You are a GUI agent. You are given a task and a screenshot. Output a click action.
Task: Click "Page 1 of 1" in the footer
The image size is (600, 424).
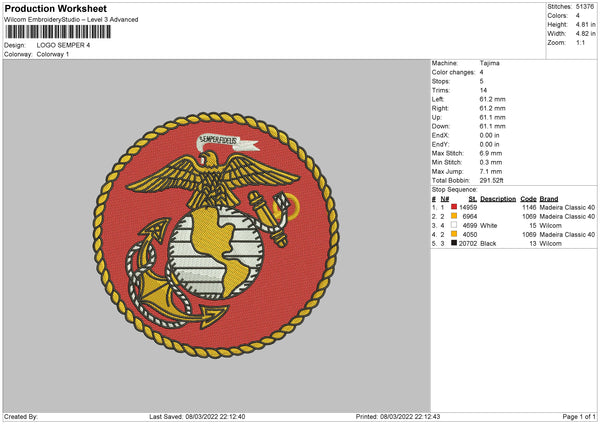579,417
